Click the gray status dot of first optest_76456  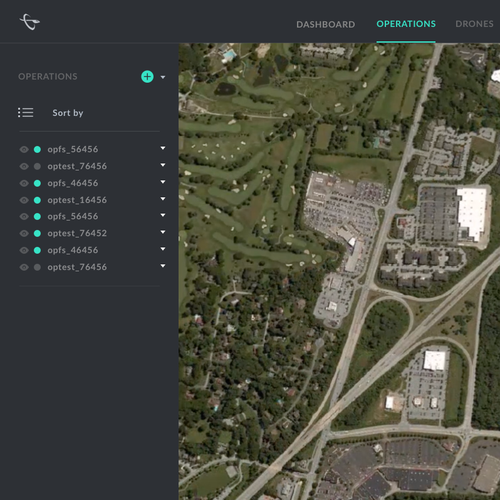pos(37,166)
